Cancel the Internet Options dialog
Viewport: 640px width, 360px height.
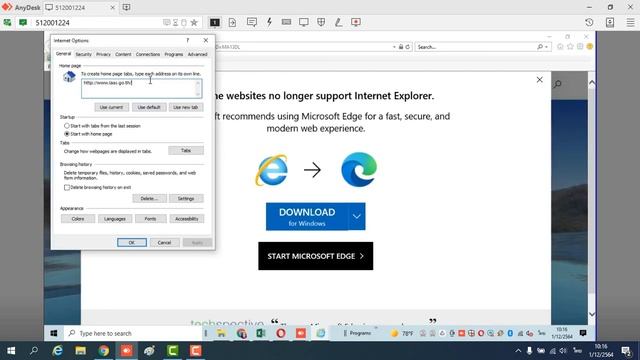tap(164, 242)
